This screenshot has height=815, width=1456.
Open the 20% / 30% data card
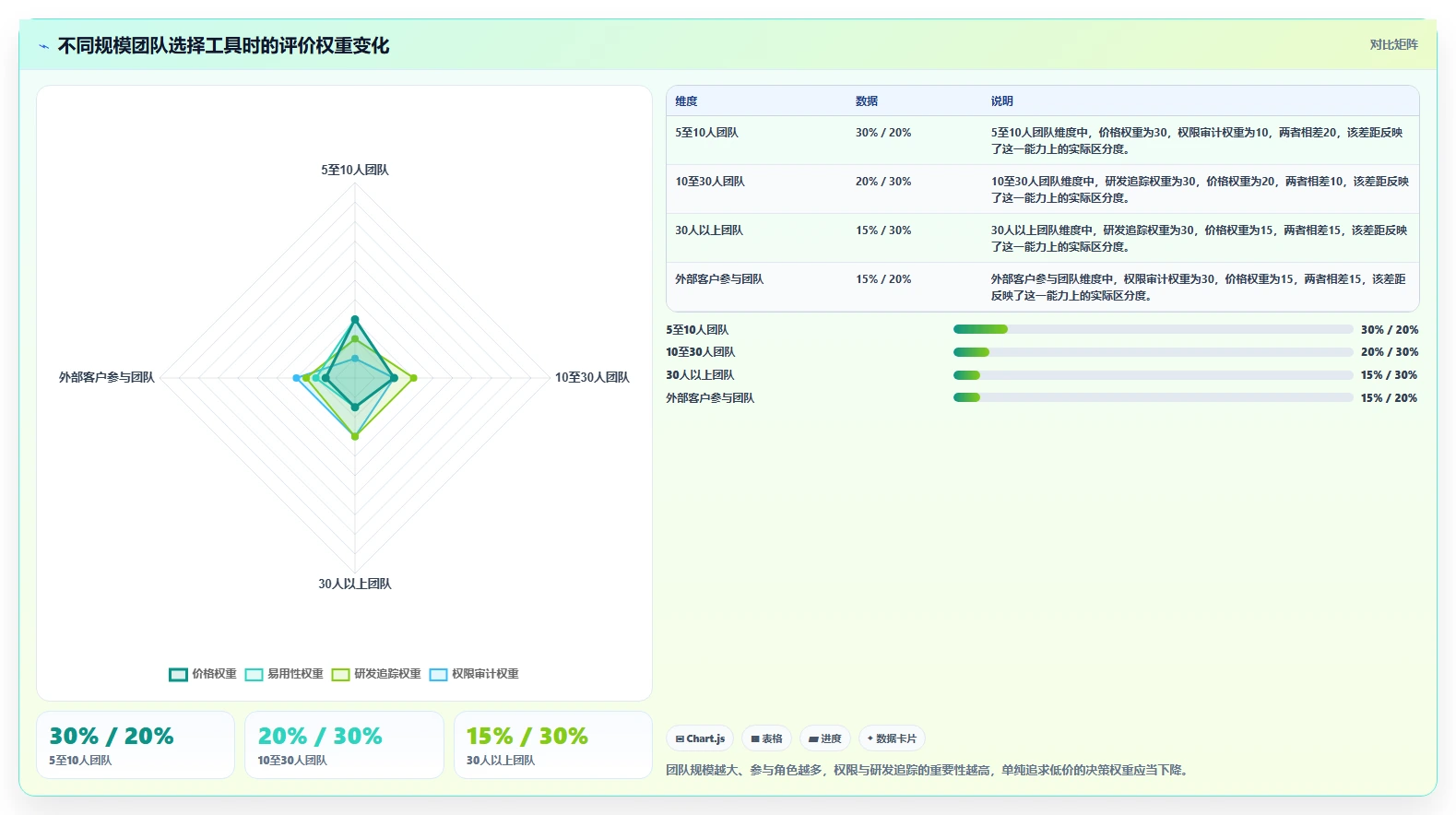[x=344, y=745]
